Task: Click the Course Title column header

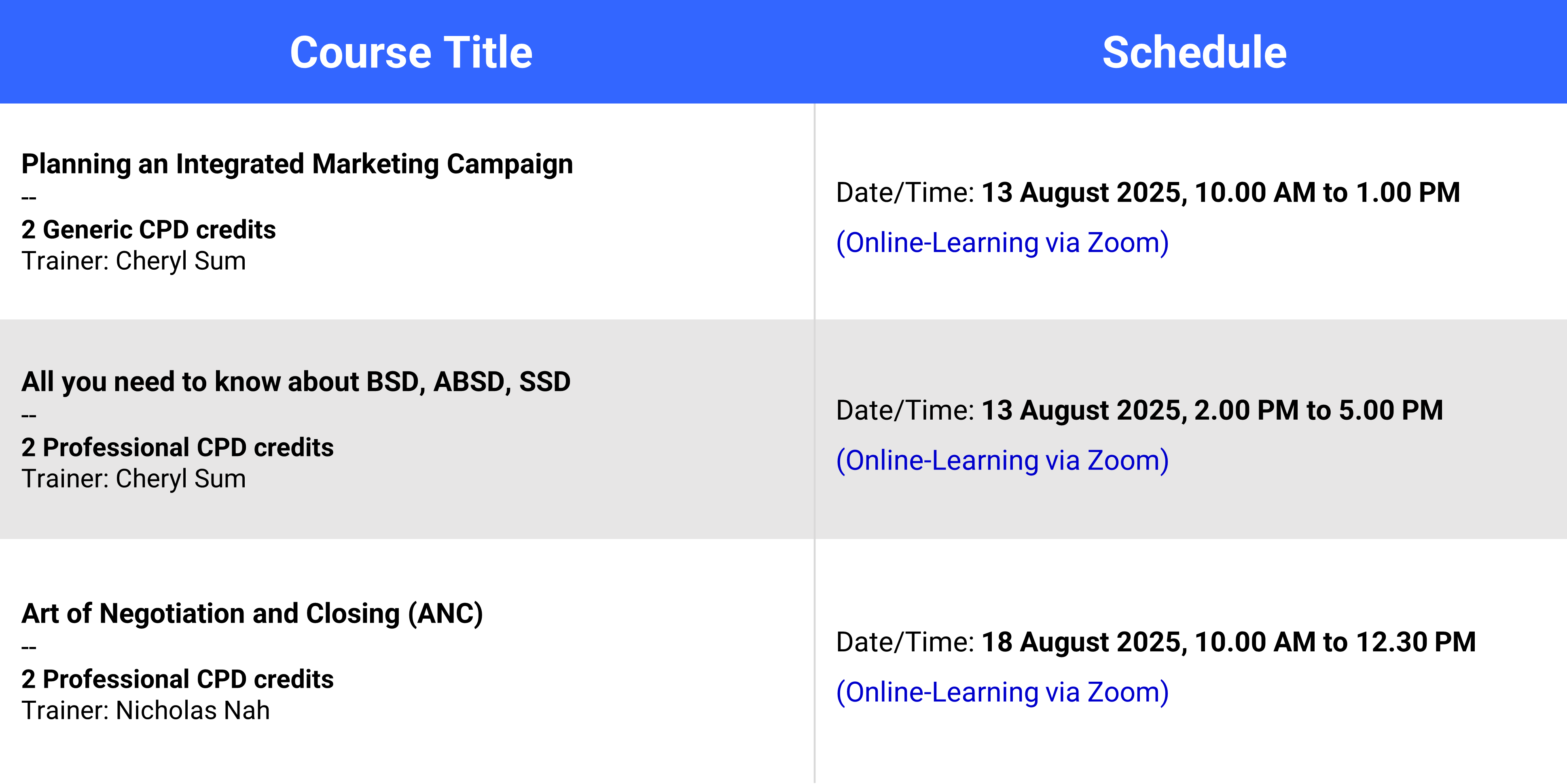Action: 411,52
